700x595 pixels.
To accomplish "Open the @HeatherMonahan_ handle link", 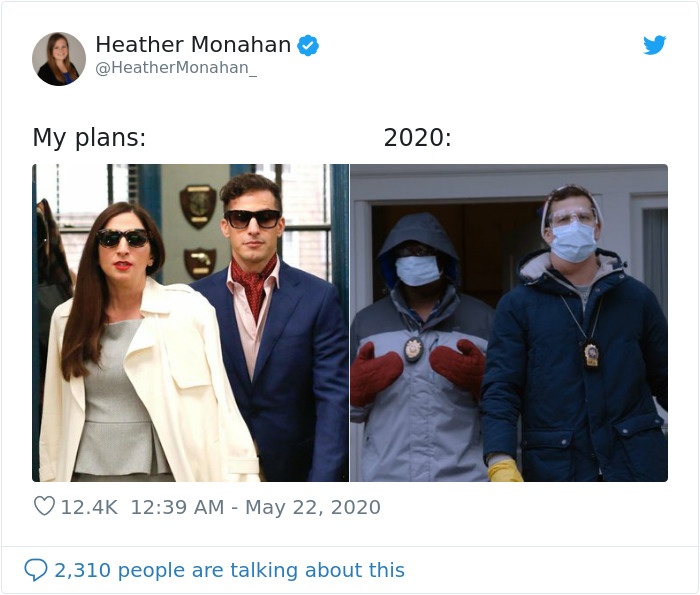I will point(176,69).
